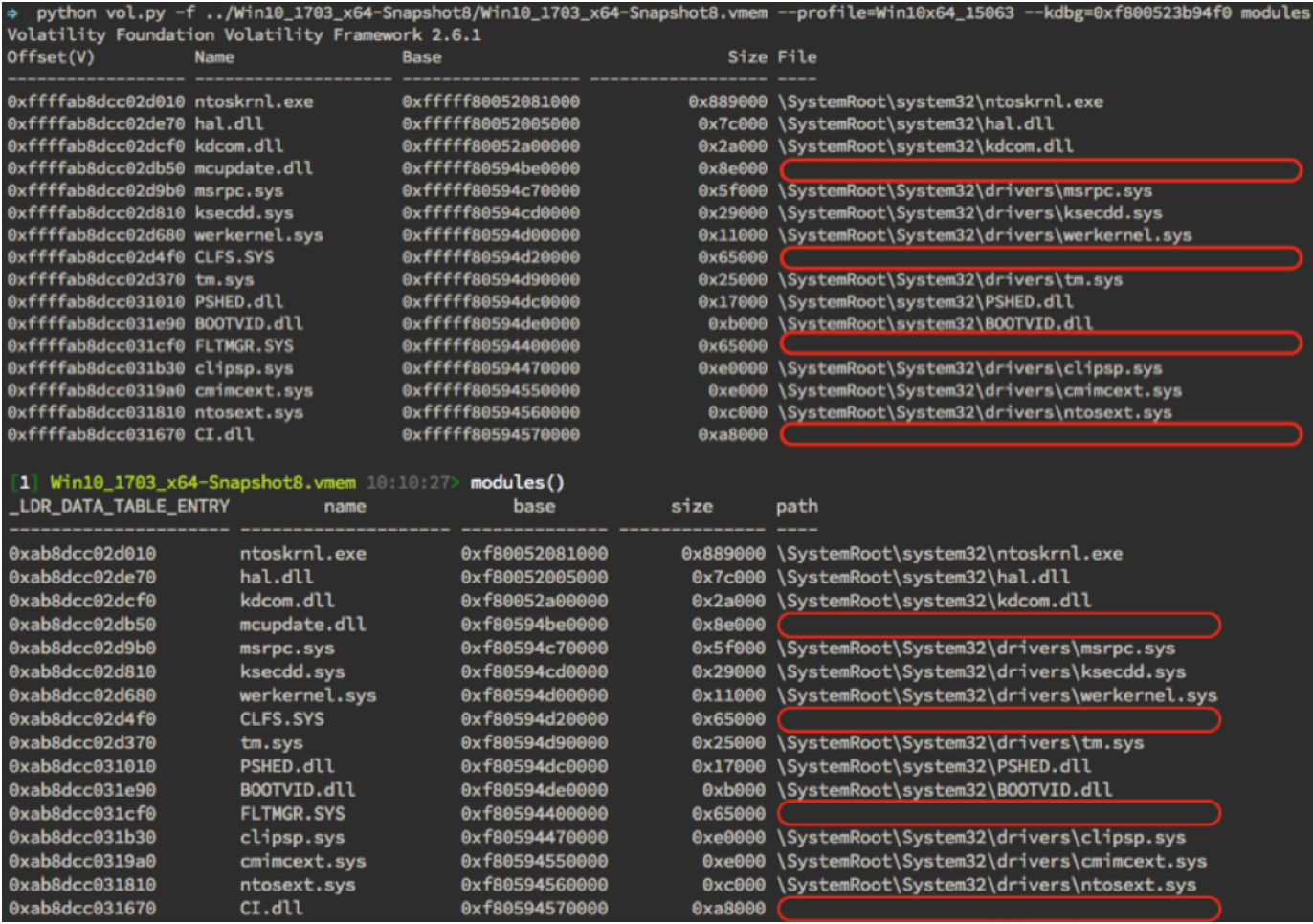
Task: Select entry '0xab8dcc031810' in modules() output
Action: (x=82, y=885)
